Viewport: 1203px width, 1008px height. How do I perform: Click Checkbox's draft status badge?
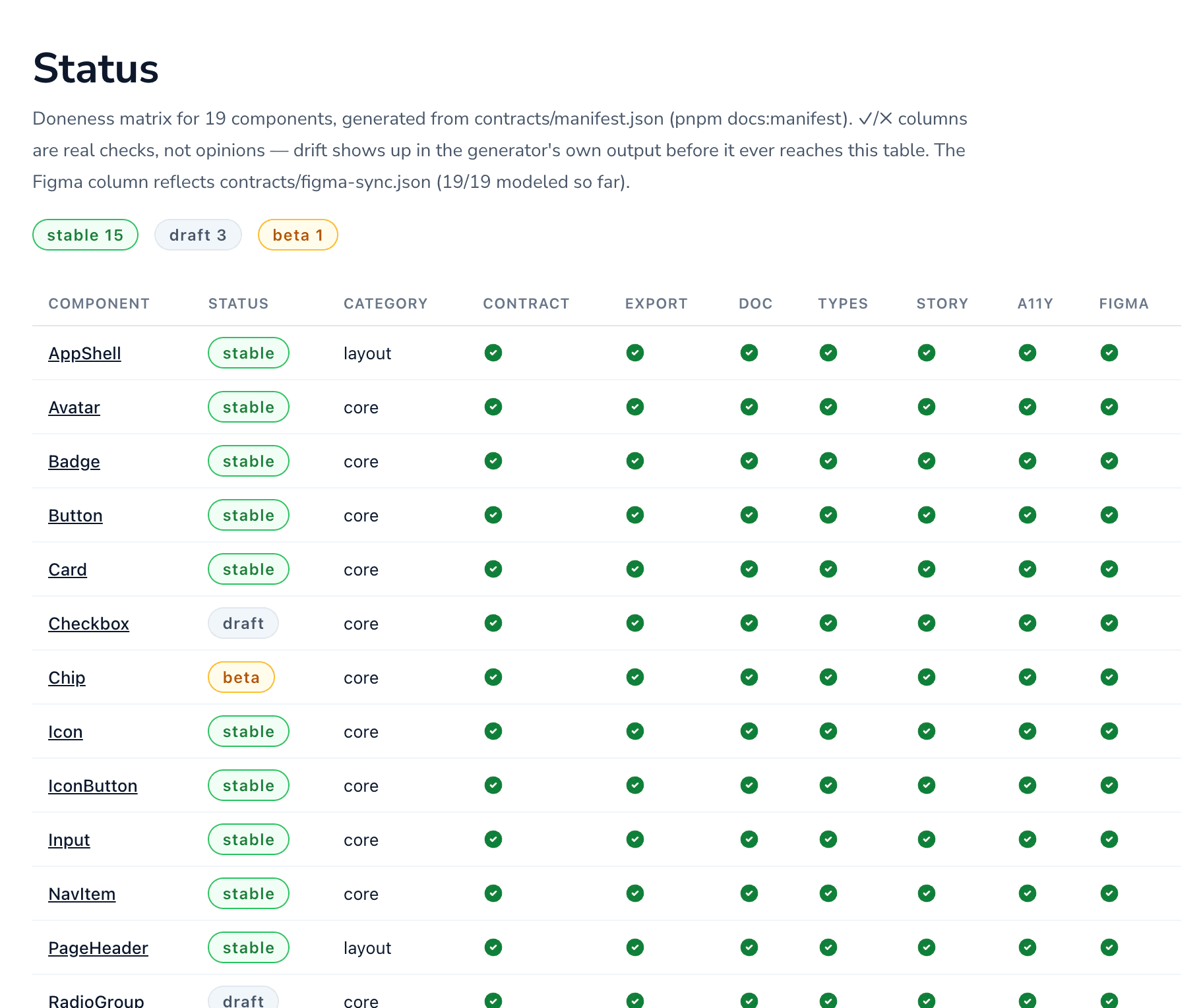point(243,623)
